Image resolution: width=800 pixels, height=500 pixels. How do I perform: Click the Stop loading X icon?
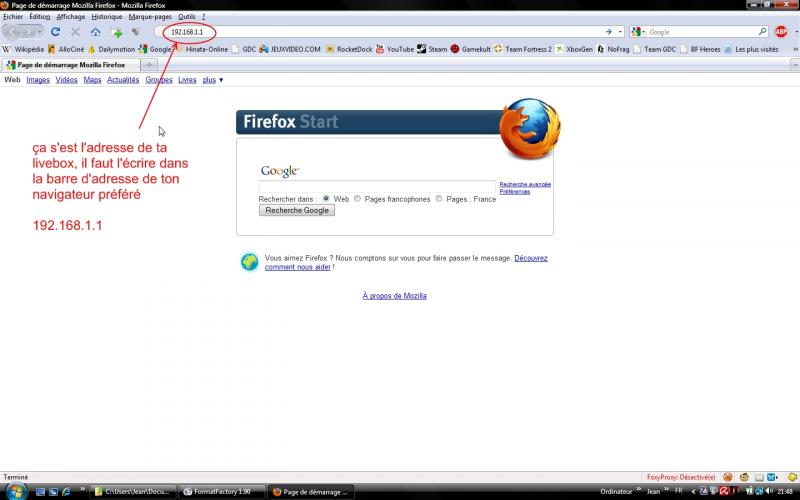76,32
